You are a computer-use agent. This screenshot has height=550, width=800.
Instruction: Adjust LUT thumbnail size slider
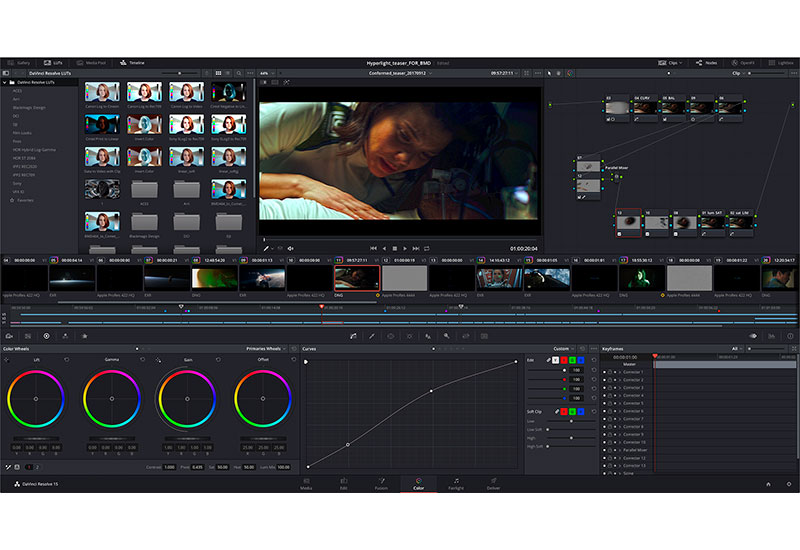click(x=179, y=73)
